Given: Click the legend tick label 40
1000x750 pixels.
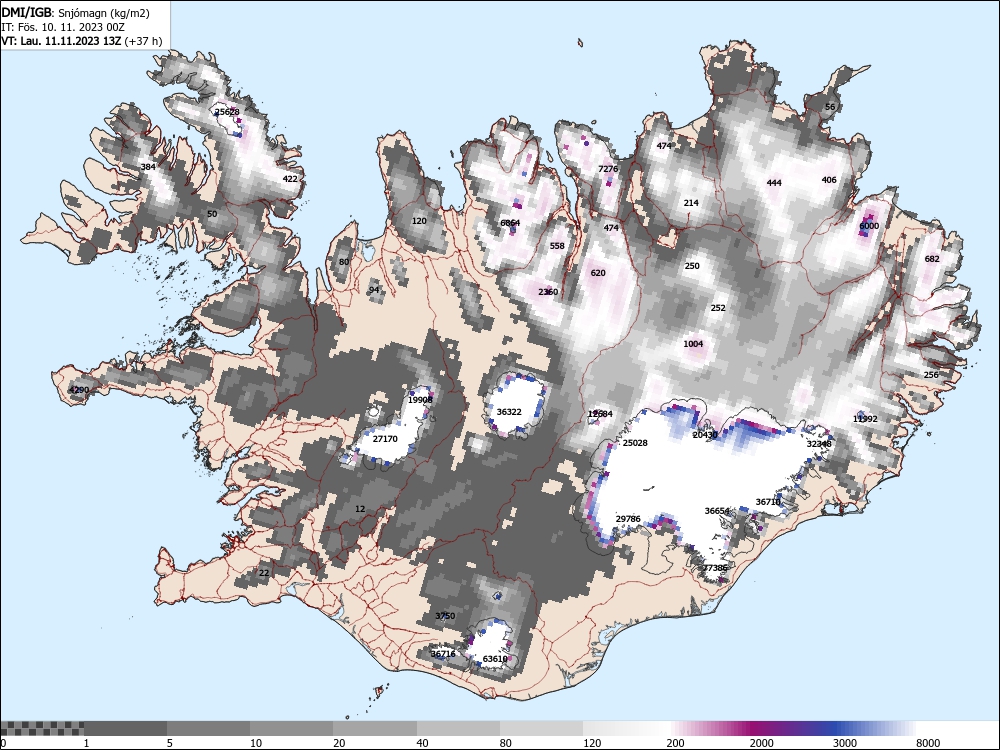Looking at the screenshot, I should pos(423,743).
